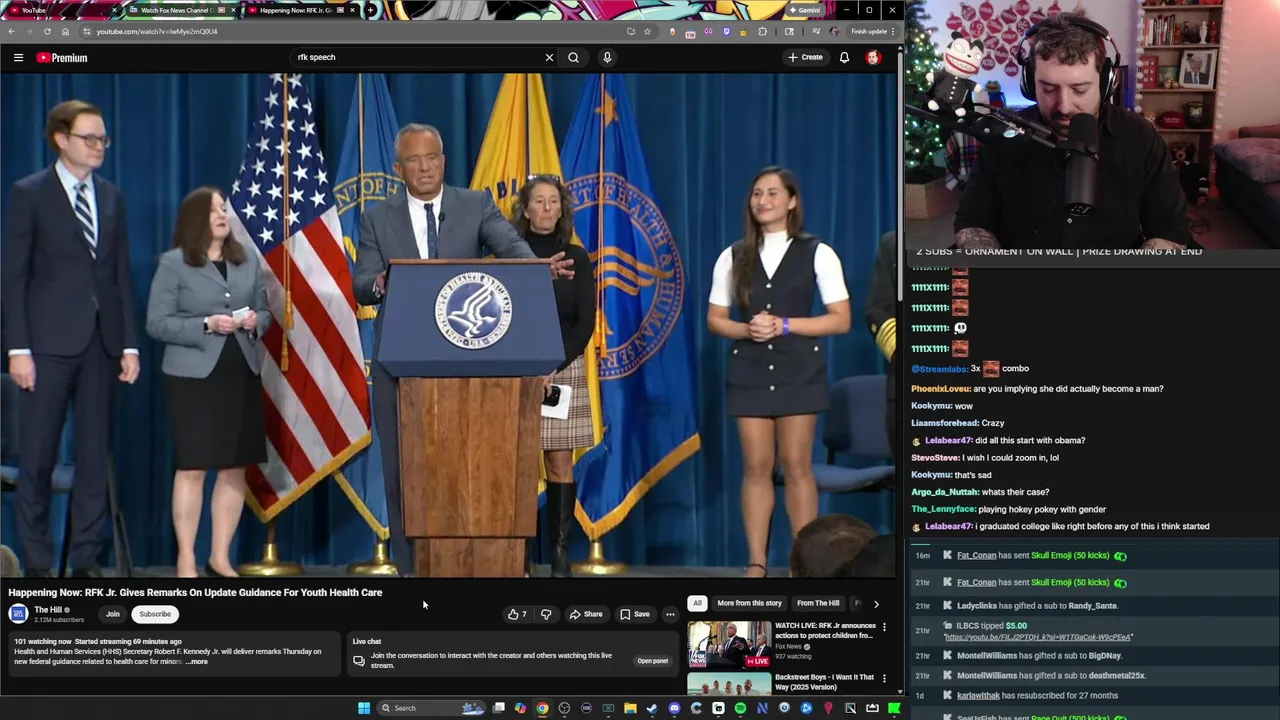Open 'The Hill' channel name link
Screen dimensions: 1280x720
[x=48, y=610]
